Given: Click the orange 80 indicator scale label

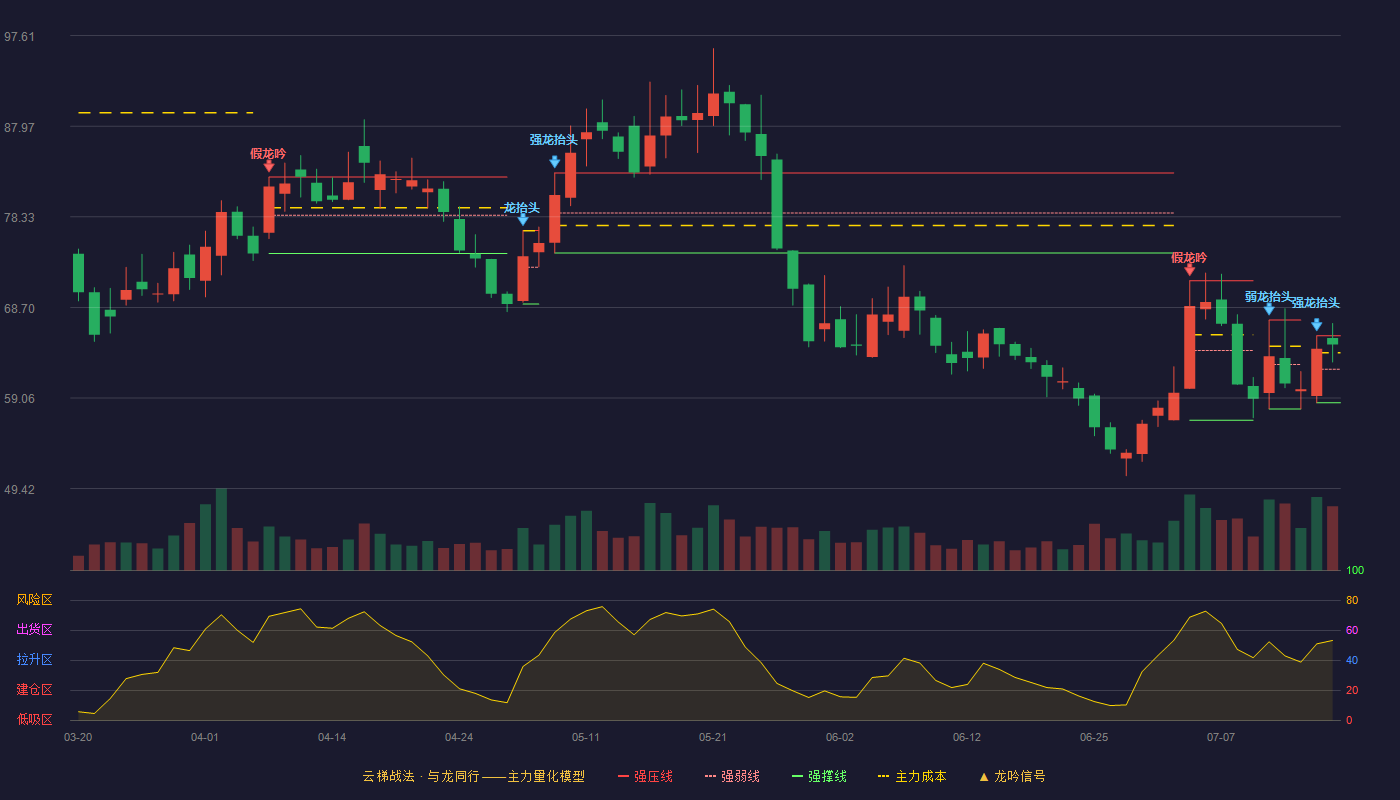Looking at the screenshot, I should [1352, 601].
